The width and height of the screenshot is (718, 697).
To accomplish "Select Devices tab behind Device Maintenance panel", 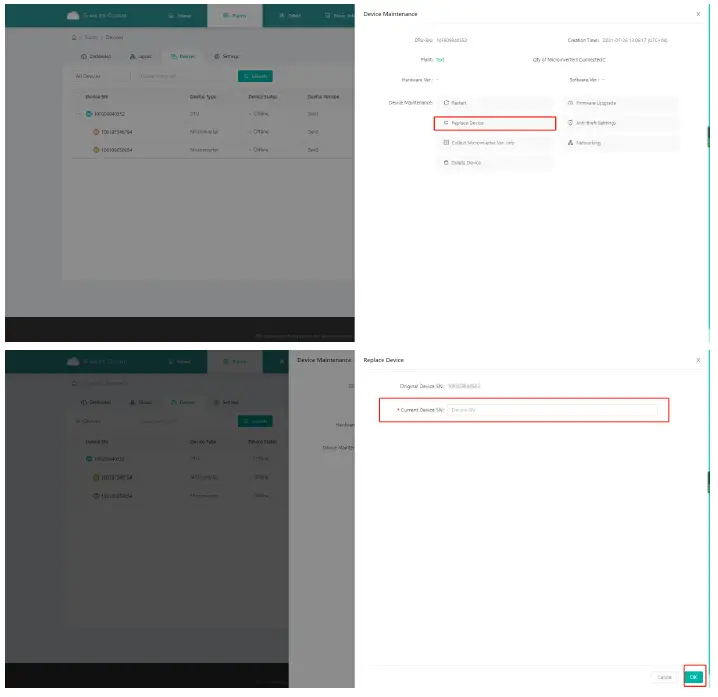I will click(x=183, y=56).
